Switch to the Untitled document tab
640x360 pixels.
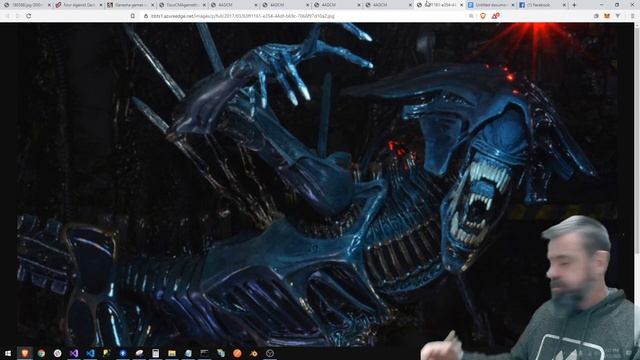pyautogui.click(x=490, y=5)
